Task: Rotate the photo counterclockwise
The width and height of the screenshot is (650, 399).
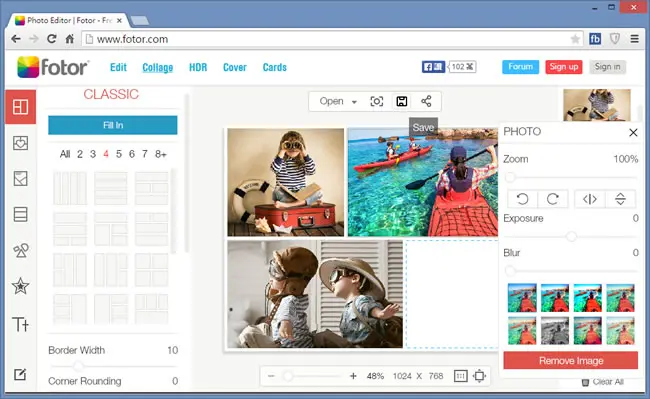Action: coord(522,199)
